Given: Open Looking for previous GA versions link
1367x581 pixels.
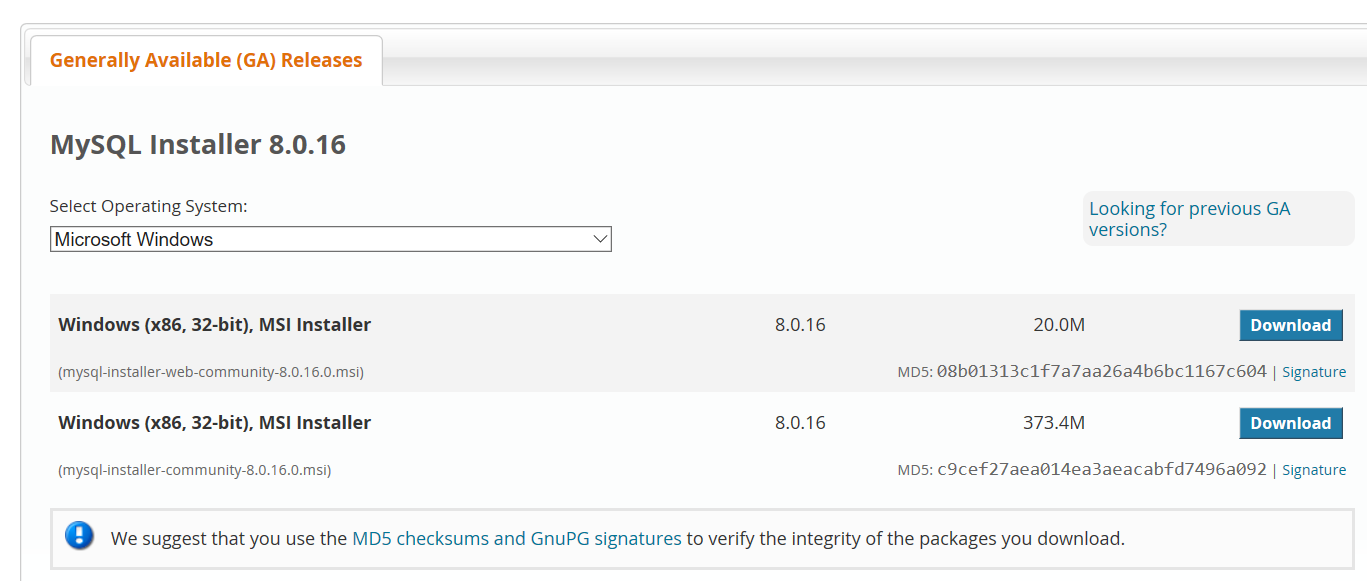Looking at the screenshot, I should coord(1189,219).
